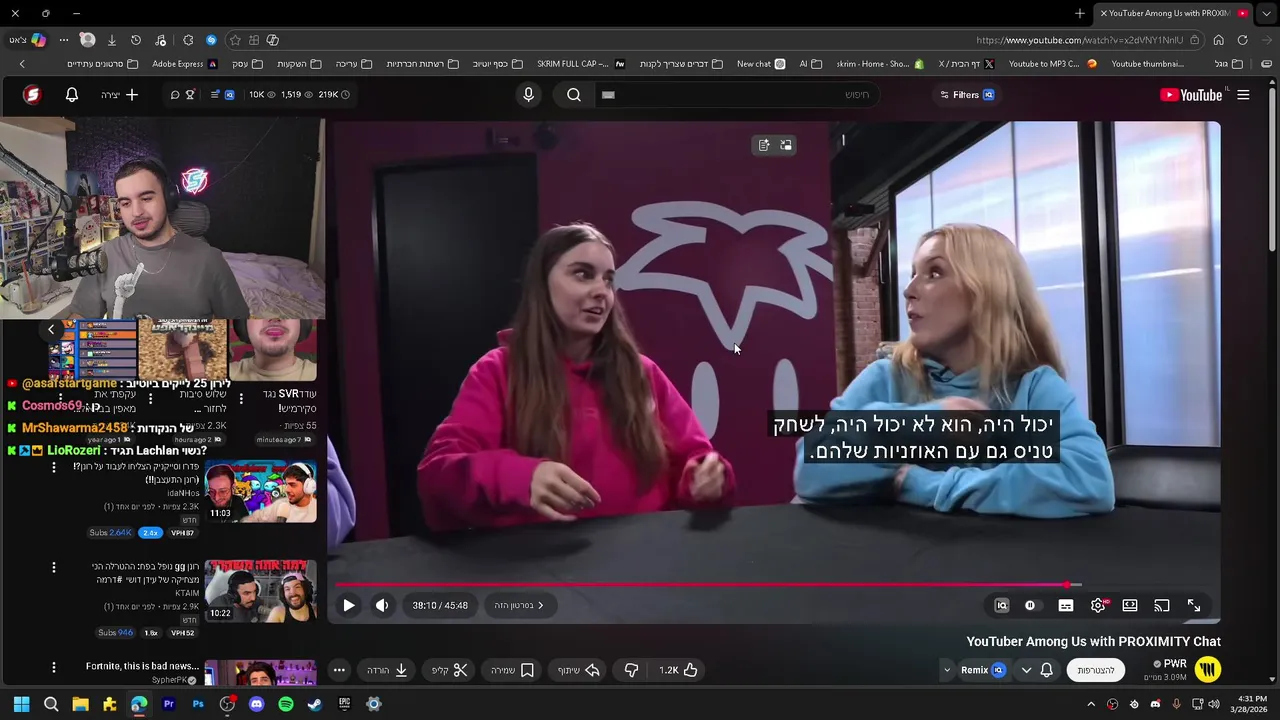
Task: Click the Remix vidIQ button
Action: coord(983,670)
